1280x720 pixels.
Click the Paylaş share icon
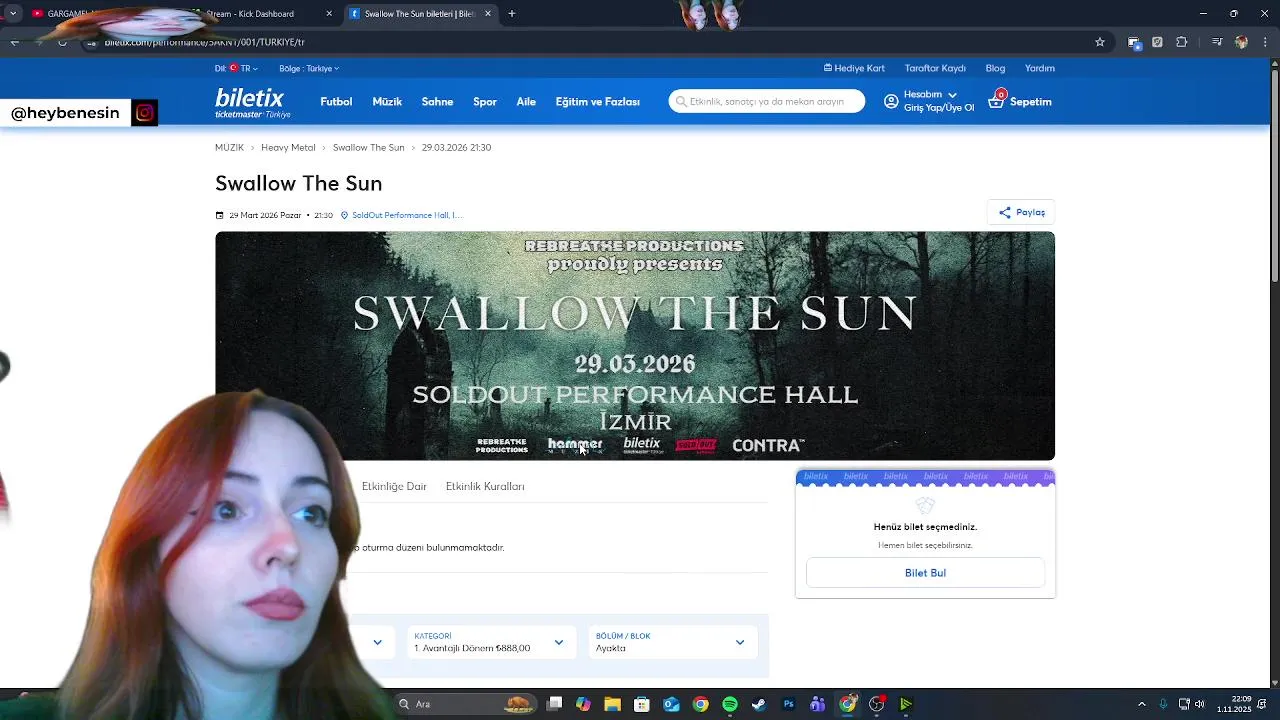(x=1004, y=212)
